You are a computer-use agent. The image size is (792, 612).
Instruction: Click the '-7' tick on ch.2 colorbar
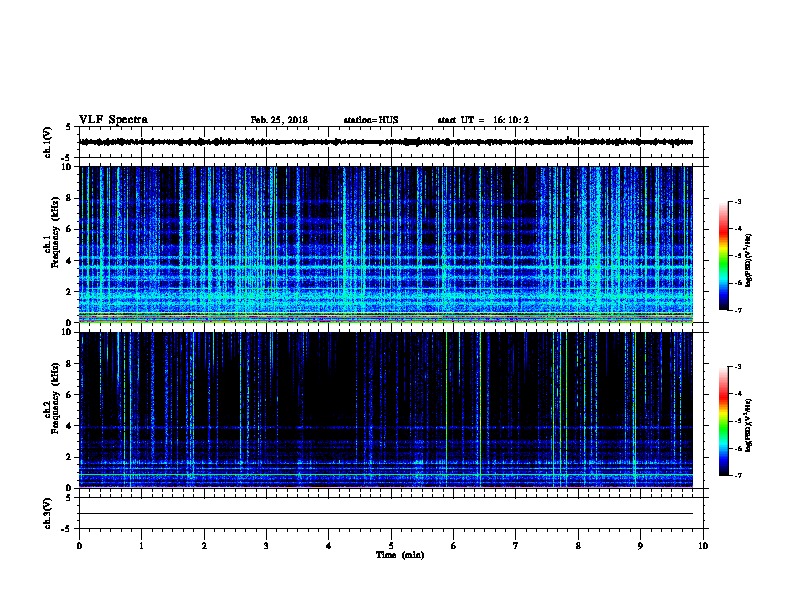point(738,476)
